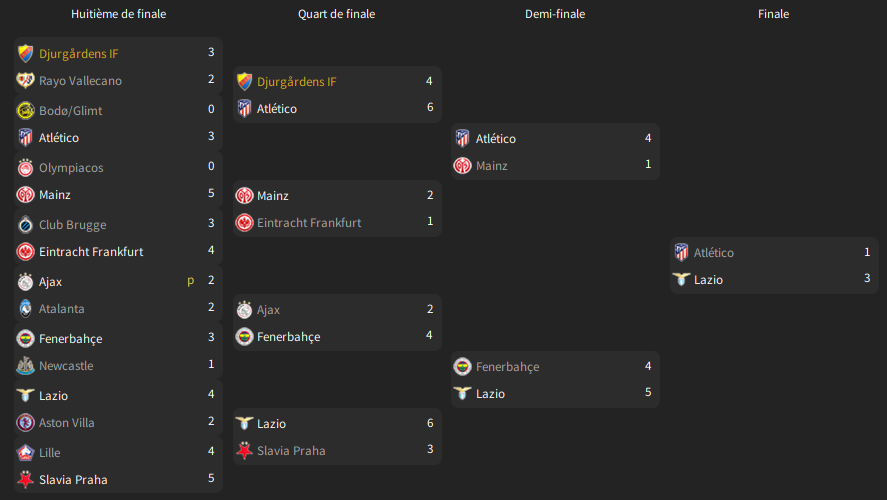
Task: Click the Quart de finale column header
Action: coord(337,14)
